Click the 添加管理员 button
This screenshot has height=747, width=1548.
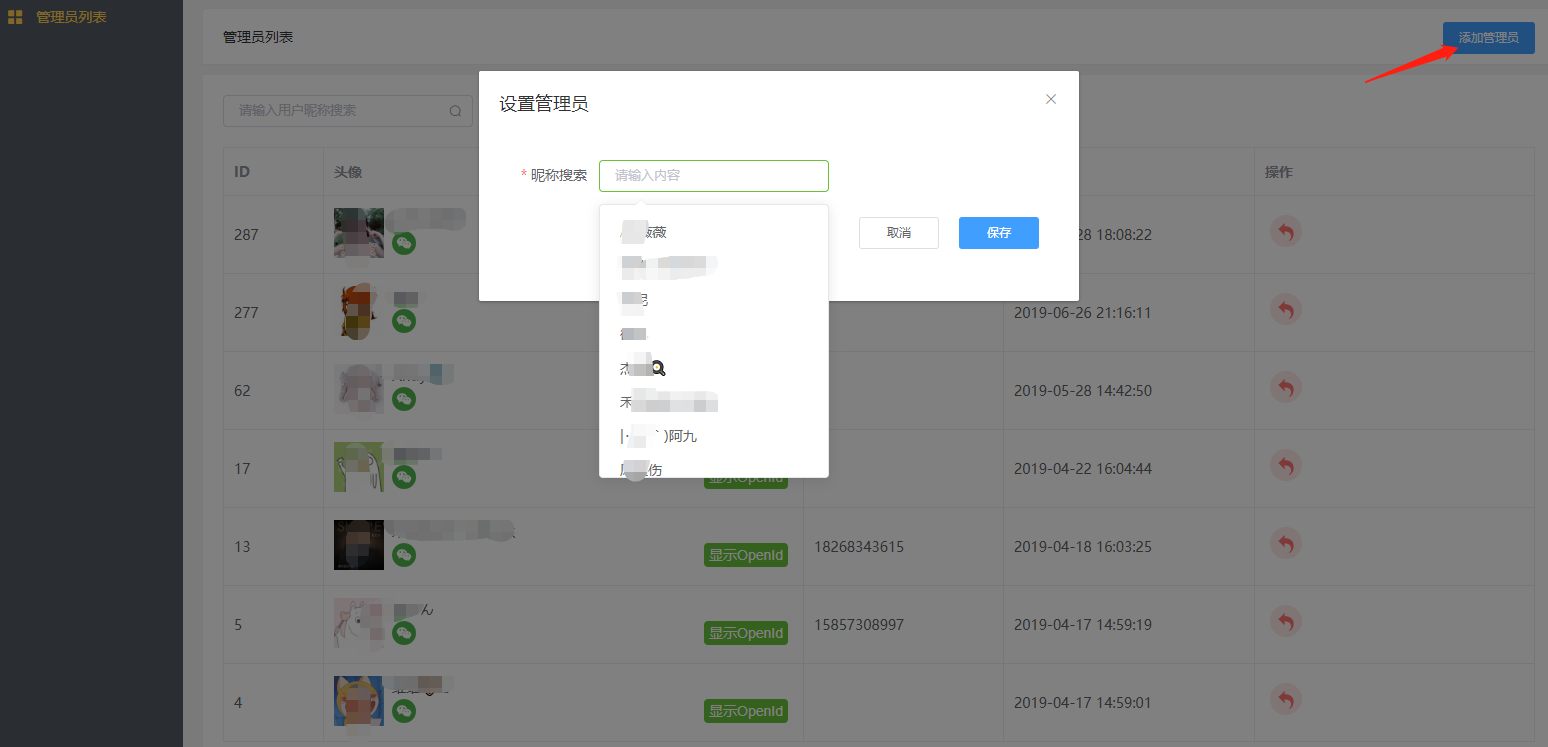coord(1488,38)
